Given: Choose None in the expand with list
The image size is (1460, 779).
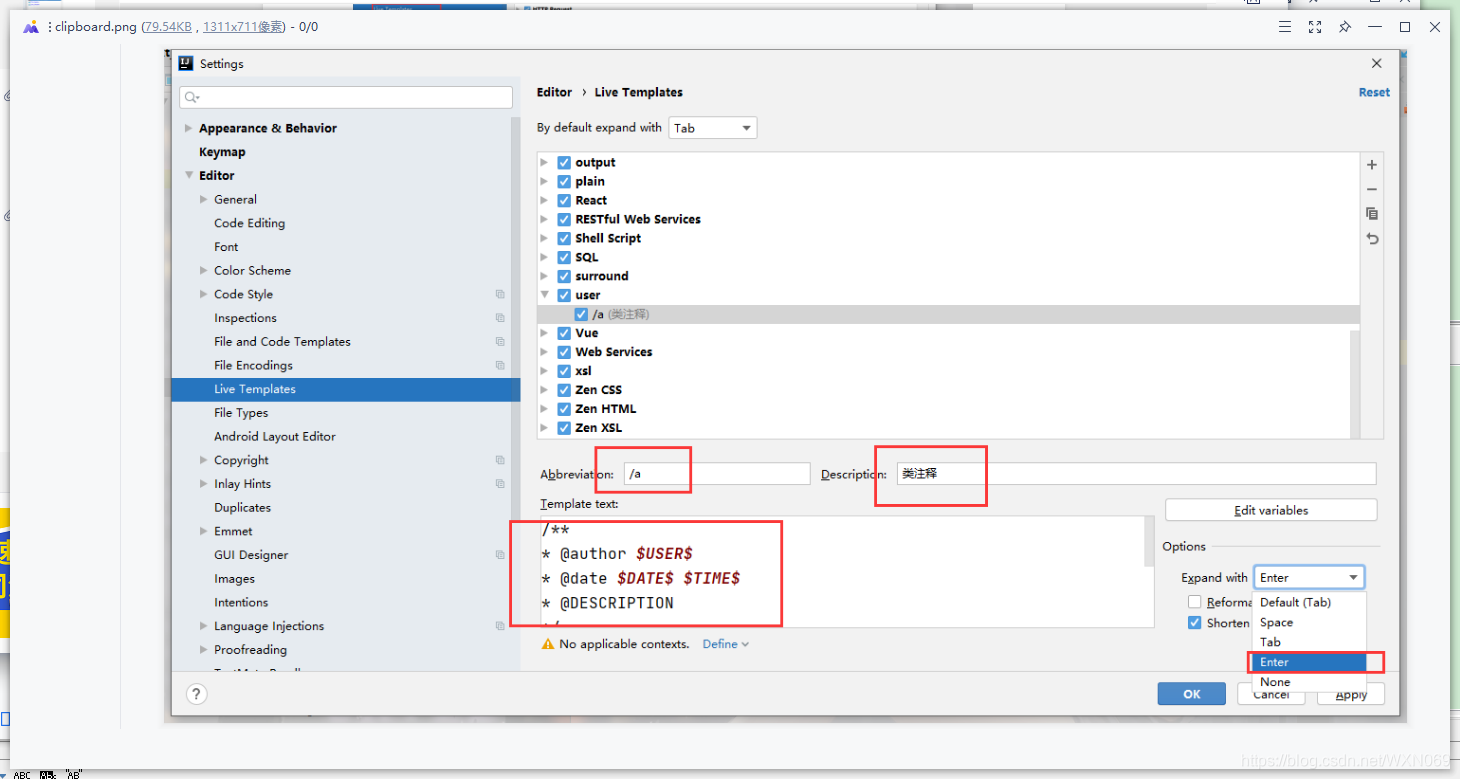Looking at the screenshot, I should tap(1309, 682).
